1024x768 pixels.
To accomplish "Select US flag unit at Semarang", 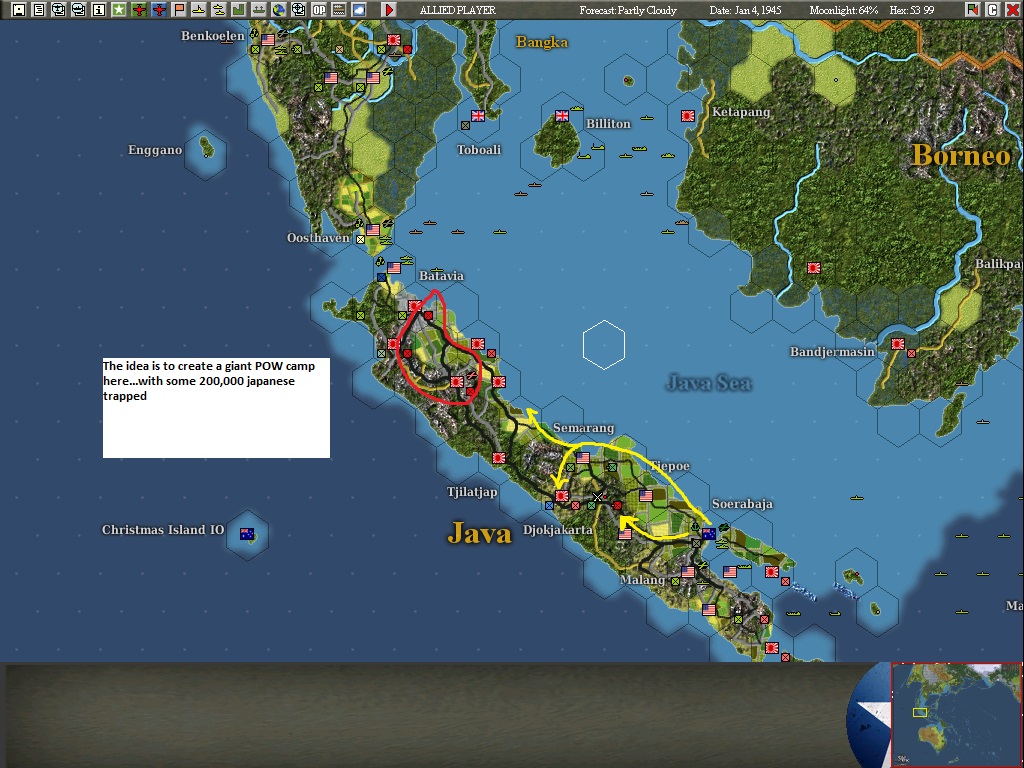I will 583,458.
